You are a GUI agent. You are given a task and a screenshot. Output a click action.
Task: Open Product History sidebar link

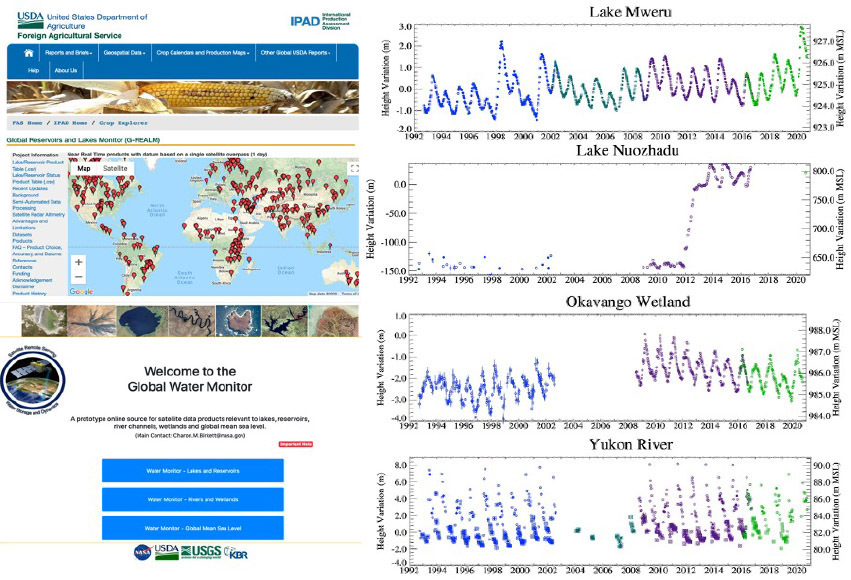pyautogui.click(x=29, y=293)
